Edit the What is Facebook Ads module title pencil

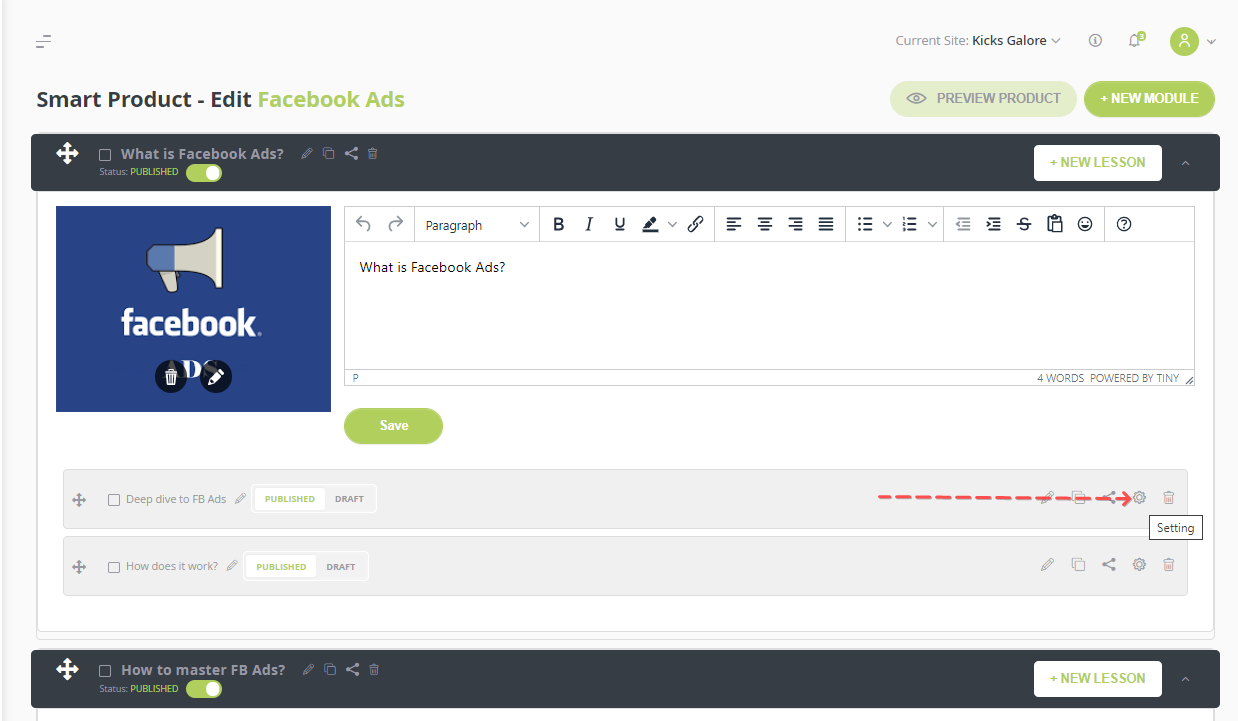(307, 154)
